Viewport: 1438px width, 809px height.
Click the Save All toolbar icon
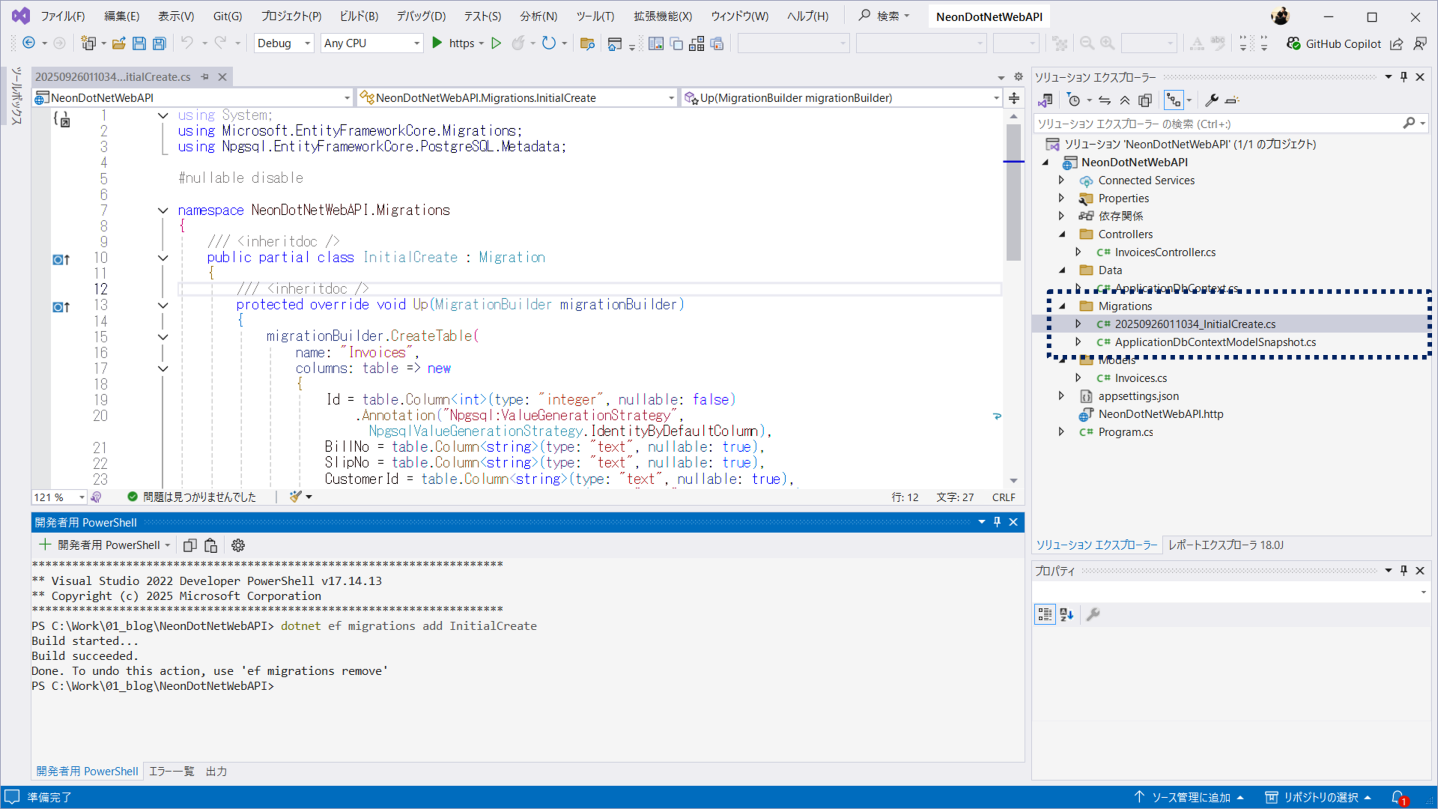point(159,44)
